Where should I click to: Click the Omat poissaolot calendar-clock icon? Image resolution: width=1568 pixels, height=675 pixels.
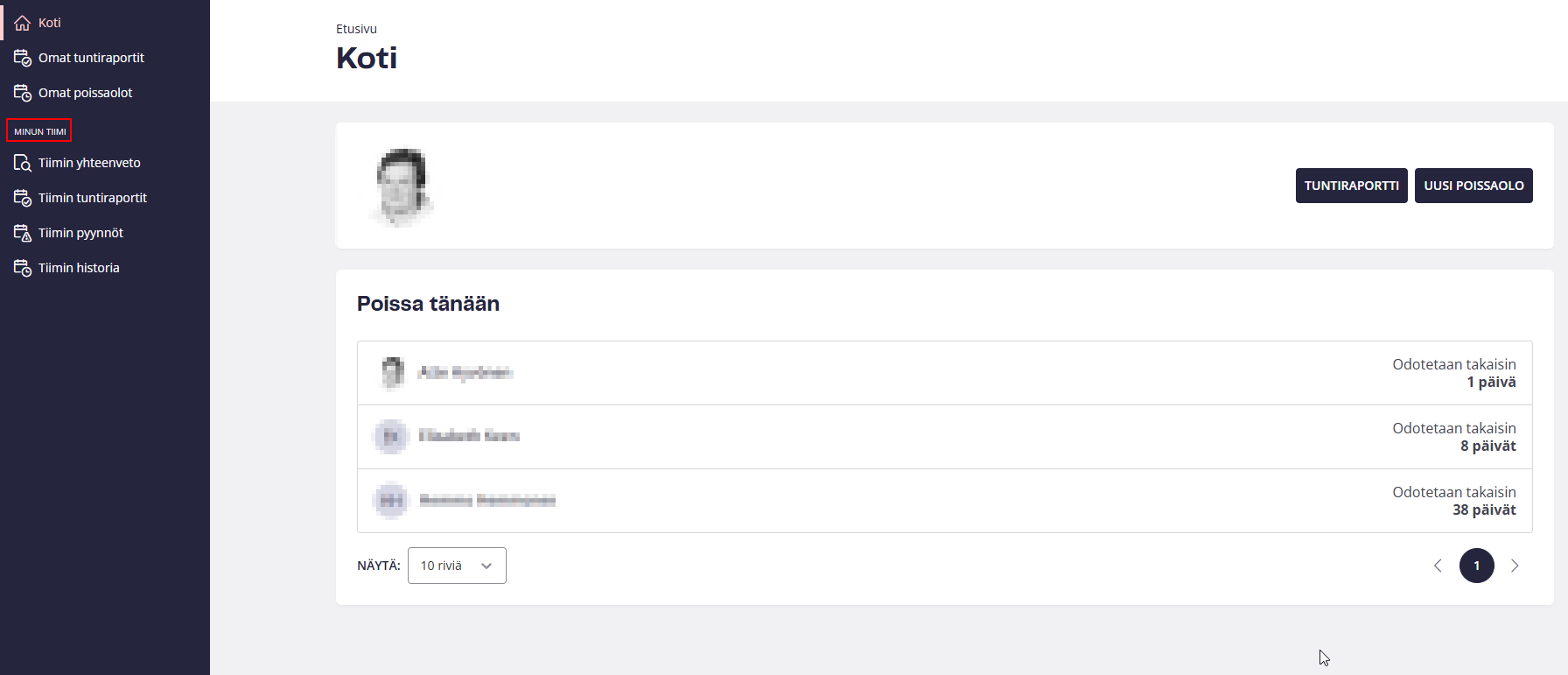pos(23,93)
